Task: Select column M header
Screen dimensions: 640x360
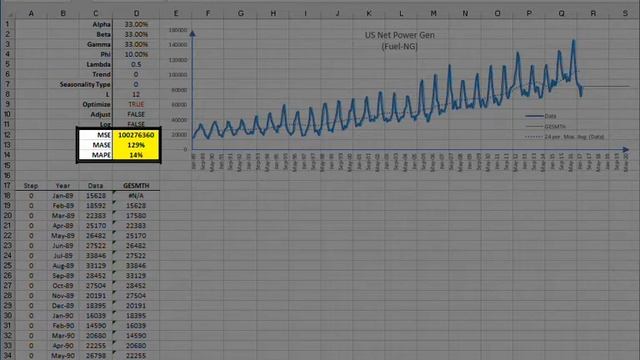Action: [x=433, y=13]
